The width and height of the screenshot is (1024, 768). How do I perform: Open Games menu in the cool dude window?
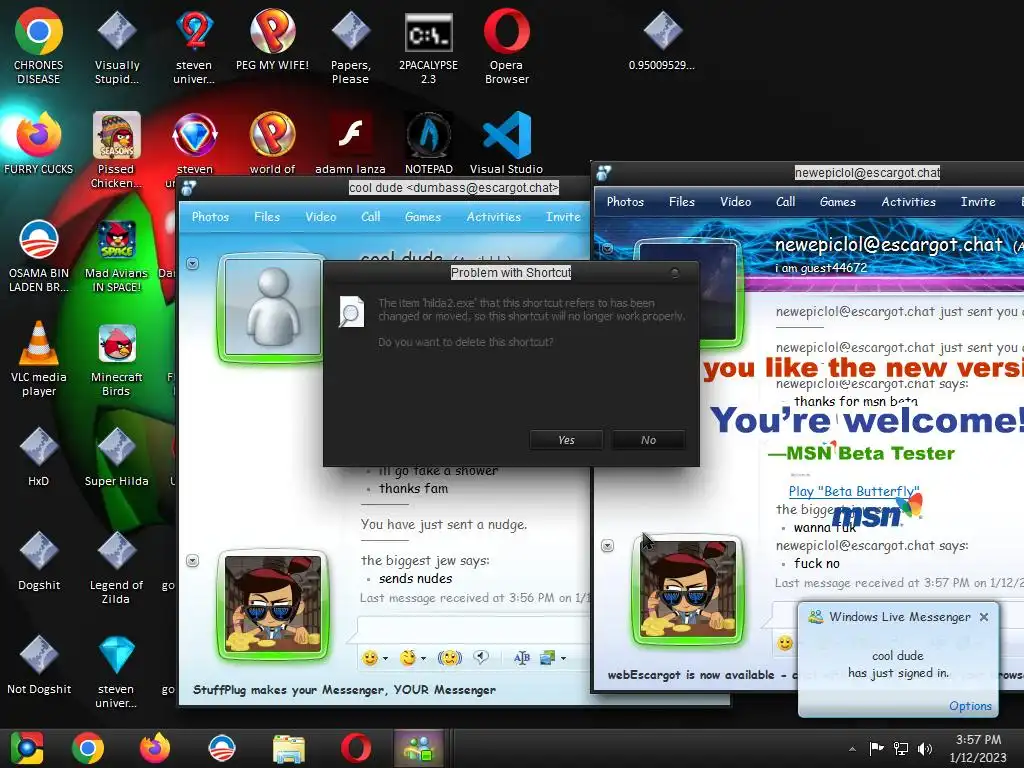coord(423,217)
